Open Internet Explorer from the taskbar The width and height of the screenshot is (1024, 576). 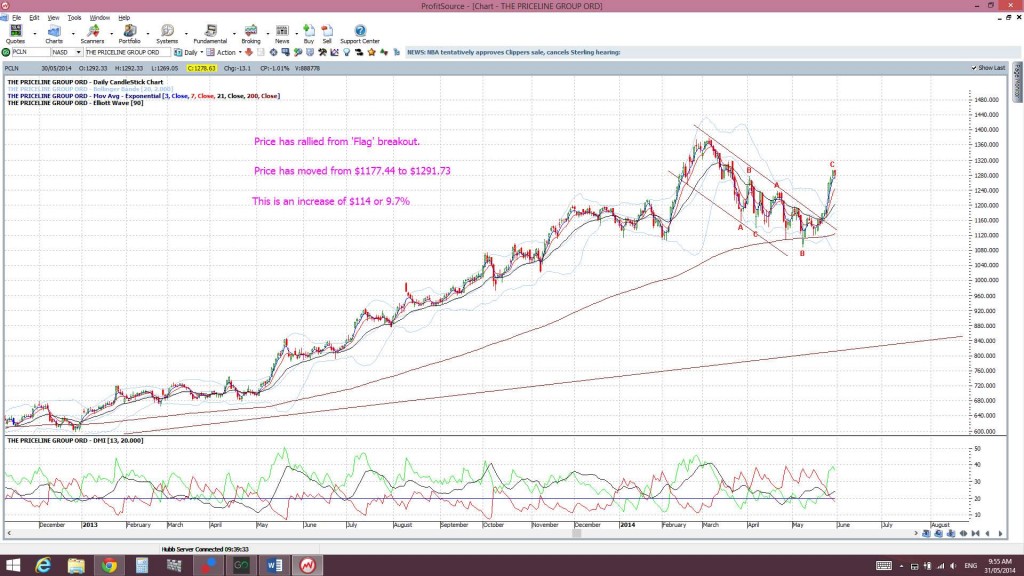click(43, 566)
